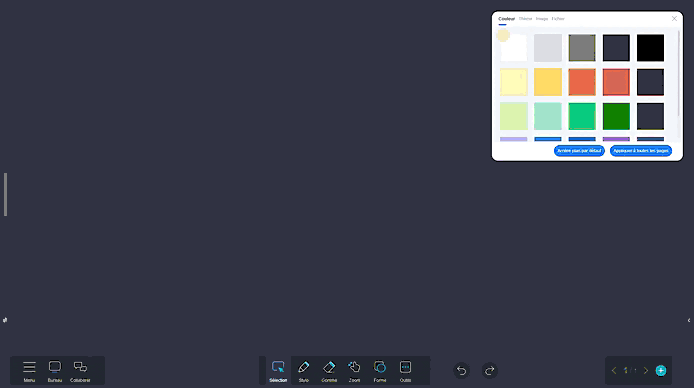
Task: Pick the dark swatch in third row
Action: coord(650,116)
